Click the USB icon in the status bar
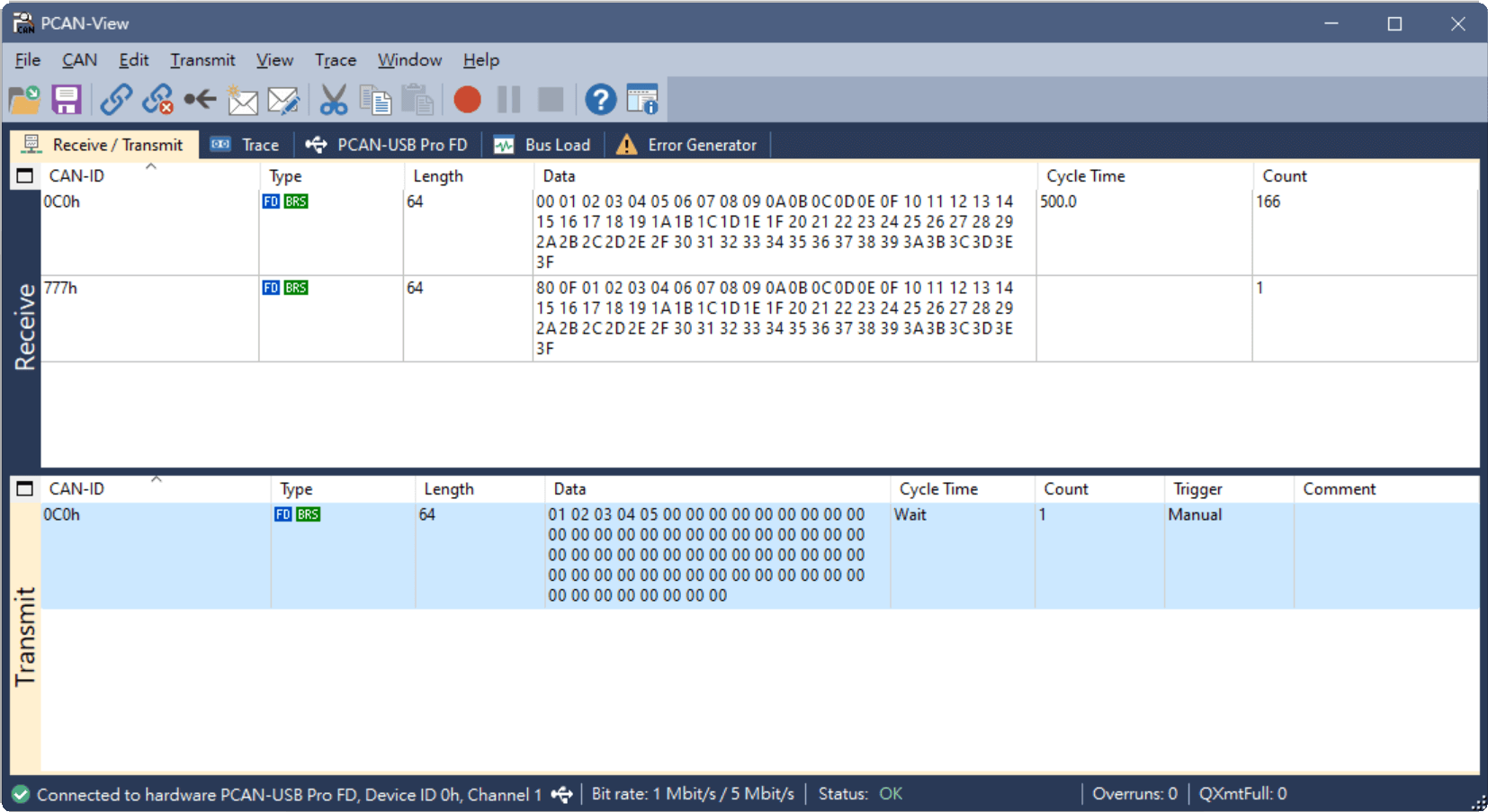 pos(561,794)
